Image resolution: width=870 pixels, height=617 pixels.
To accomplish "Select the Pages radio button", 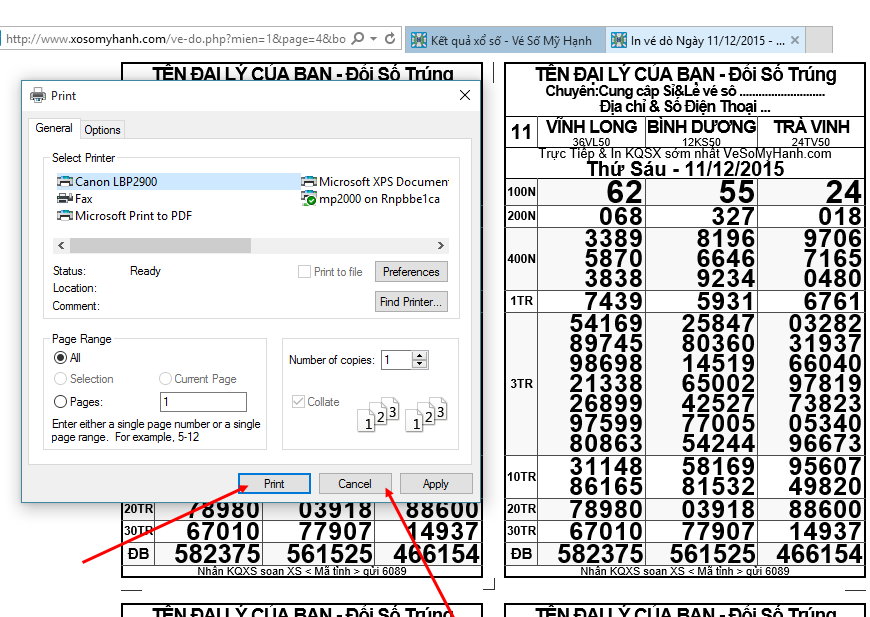I will click(x=60, y=402).
